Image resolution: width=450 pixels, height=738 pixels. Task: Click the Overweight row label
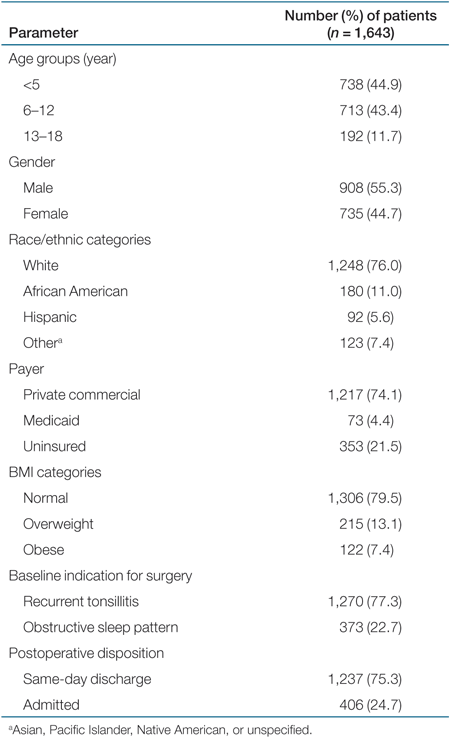[x=58, y=524]
